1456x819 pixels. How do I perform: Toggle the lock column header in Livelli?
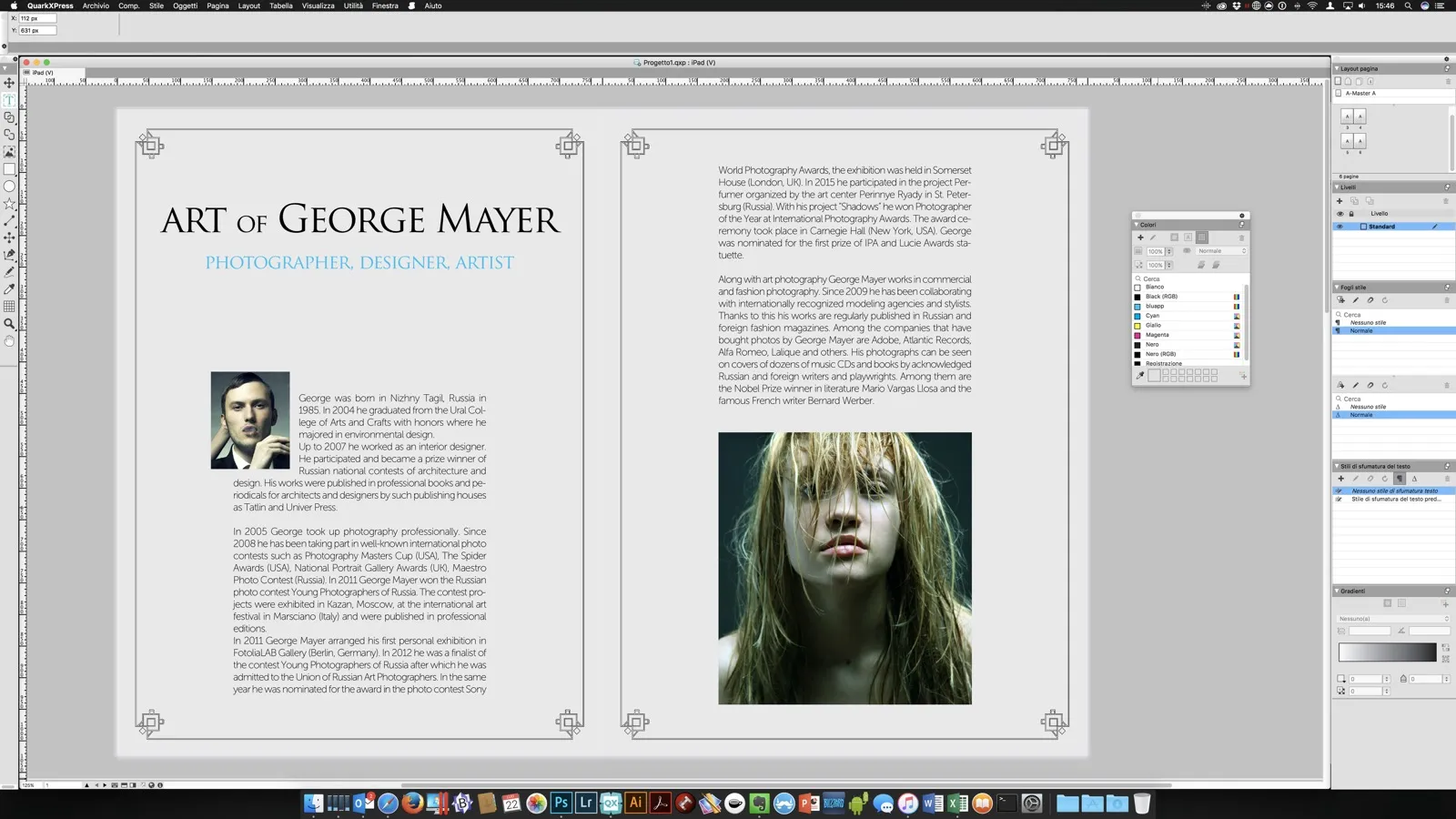(x=1351, y=214)
